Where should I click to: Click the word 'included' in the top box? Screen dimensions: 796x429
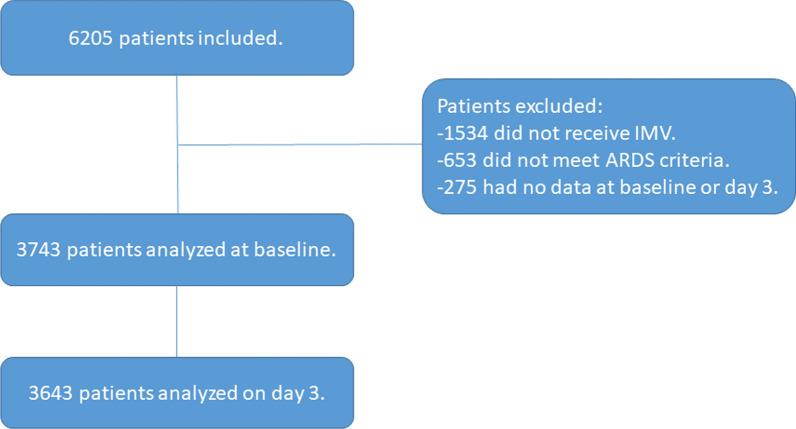(255, 37)
